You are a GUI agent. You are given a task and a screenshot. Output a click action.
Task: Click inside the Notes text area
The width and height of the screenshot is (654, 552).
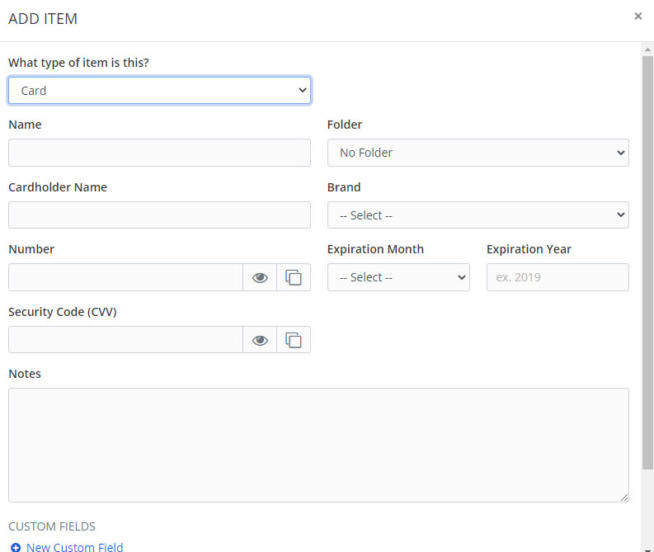tap(318, 445)
